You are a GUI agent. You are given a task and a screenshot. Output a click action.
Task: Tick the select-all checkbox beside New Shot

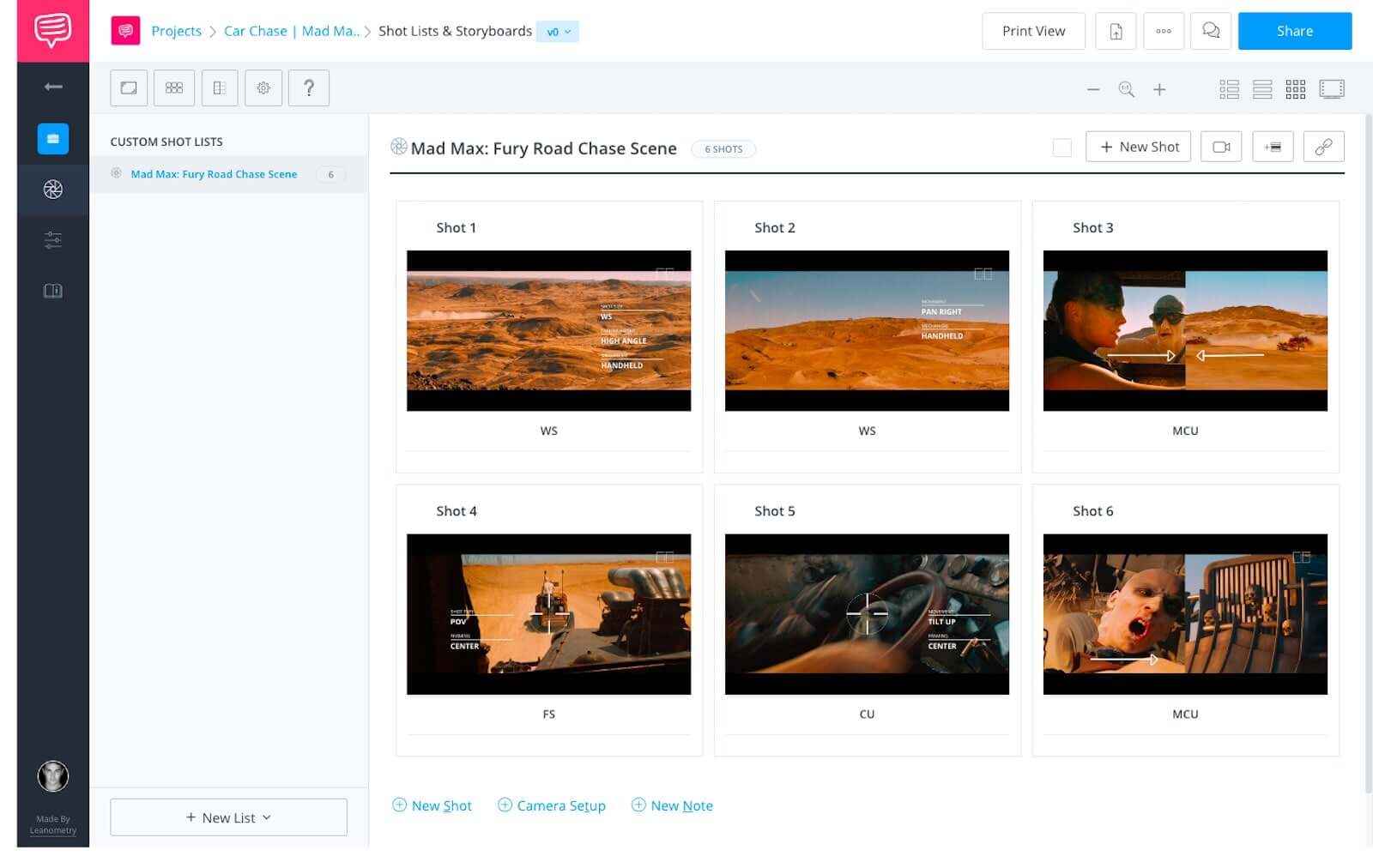(x=1062, y=147)
